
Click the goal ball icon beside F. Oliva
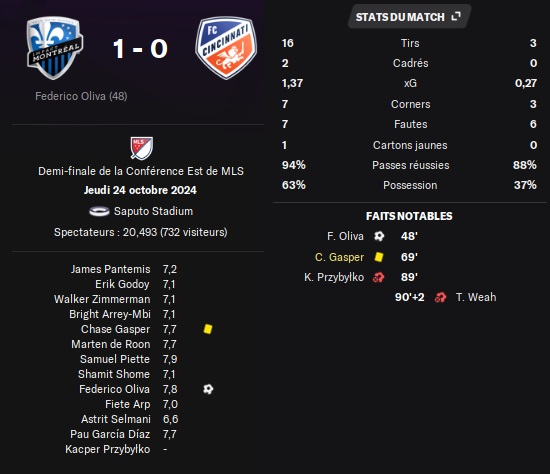point(379,236)
